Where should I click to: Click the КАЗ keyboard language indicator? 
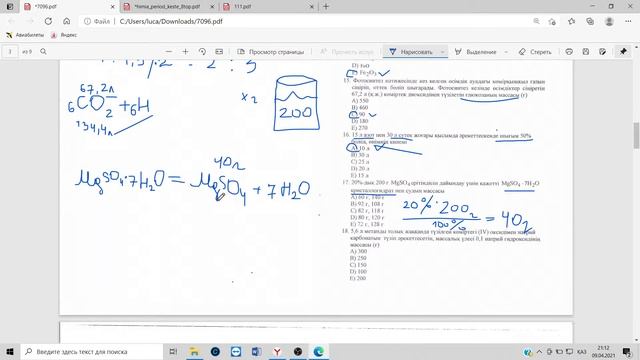[582, 351]
